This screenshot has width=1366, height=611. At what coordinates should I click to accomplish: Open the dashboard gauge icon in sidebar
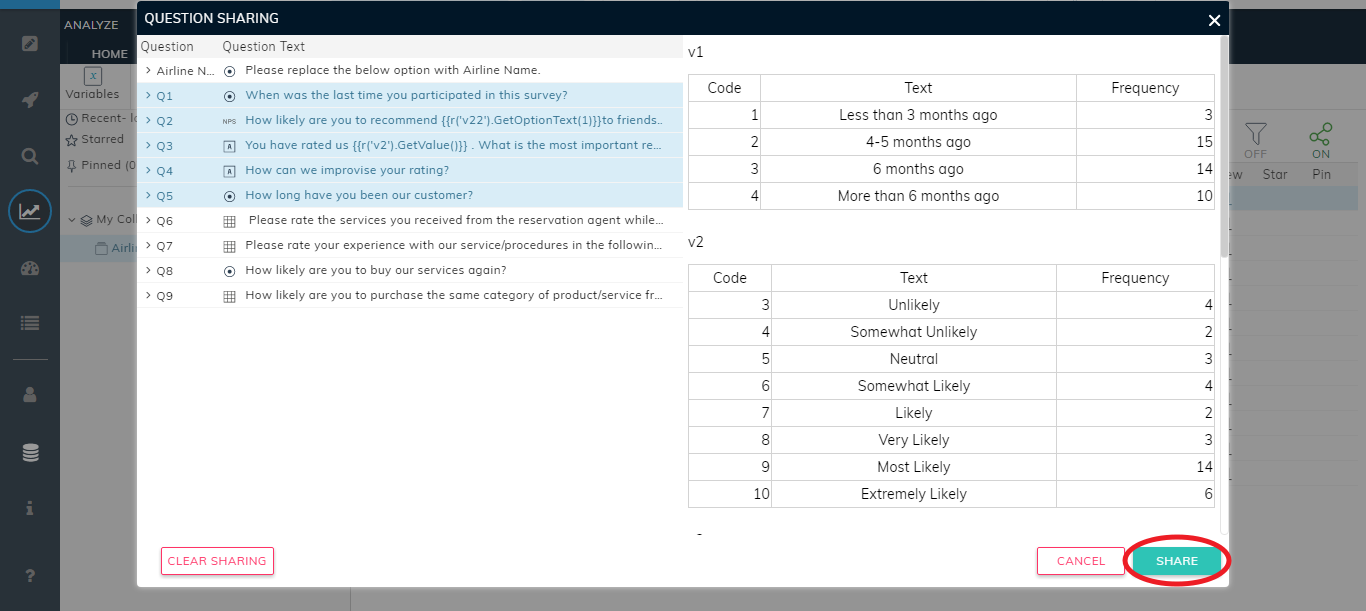(x=30, y=268)
